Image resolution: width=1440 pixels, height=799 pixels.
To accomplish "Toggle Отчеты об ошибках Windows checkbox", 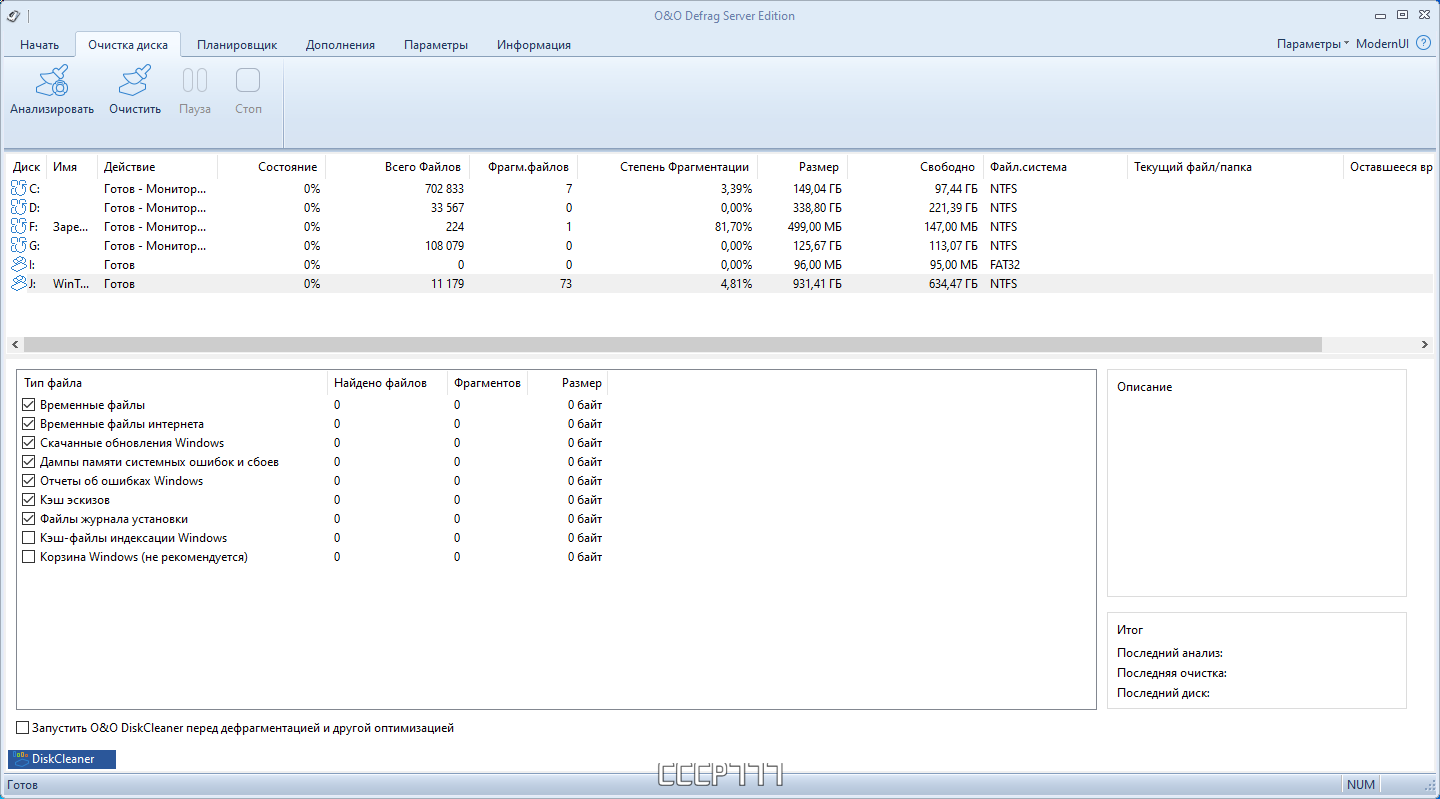I will 29,481.
